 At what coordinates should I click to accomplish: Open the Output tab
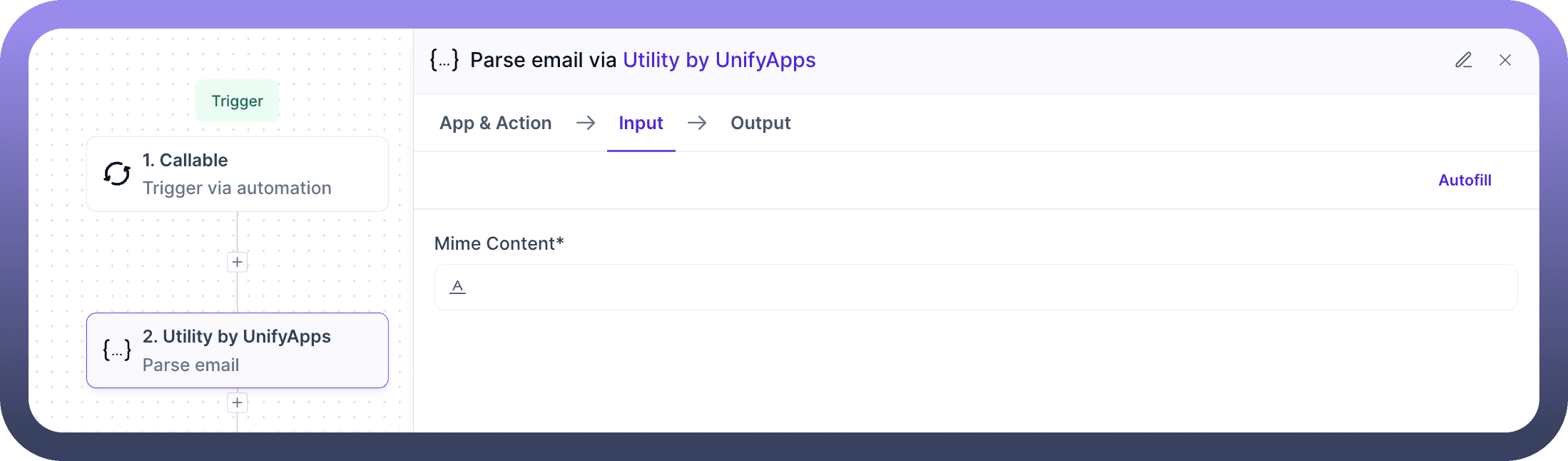(760, 123)
